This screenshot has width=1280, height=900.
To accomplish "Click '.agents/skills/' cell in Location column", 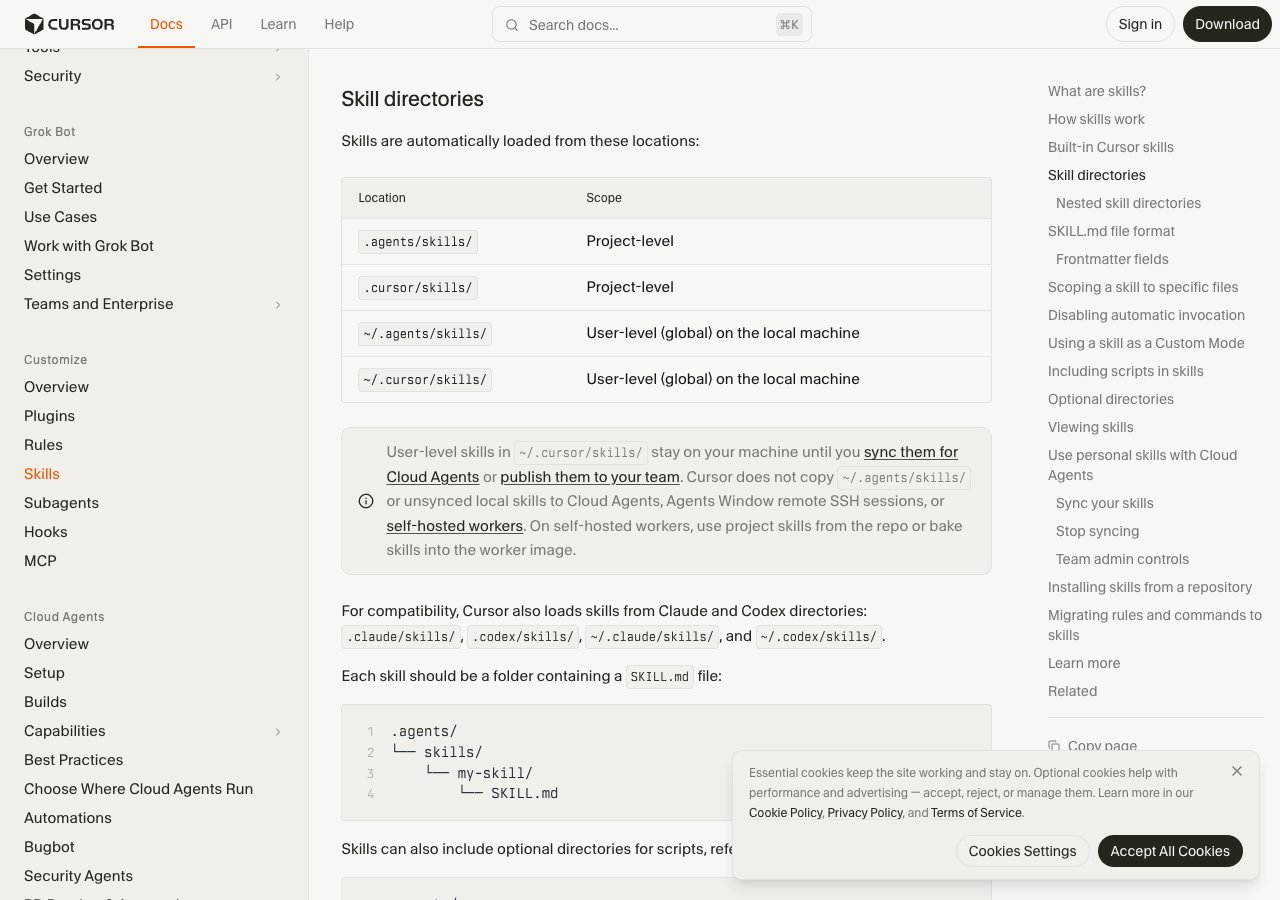I will coord(418,242).
